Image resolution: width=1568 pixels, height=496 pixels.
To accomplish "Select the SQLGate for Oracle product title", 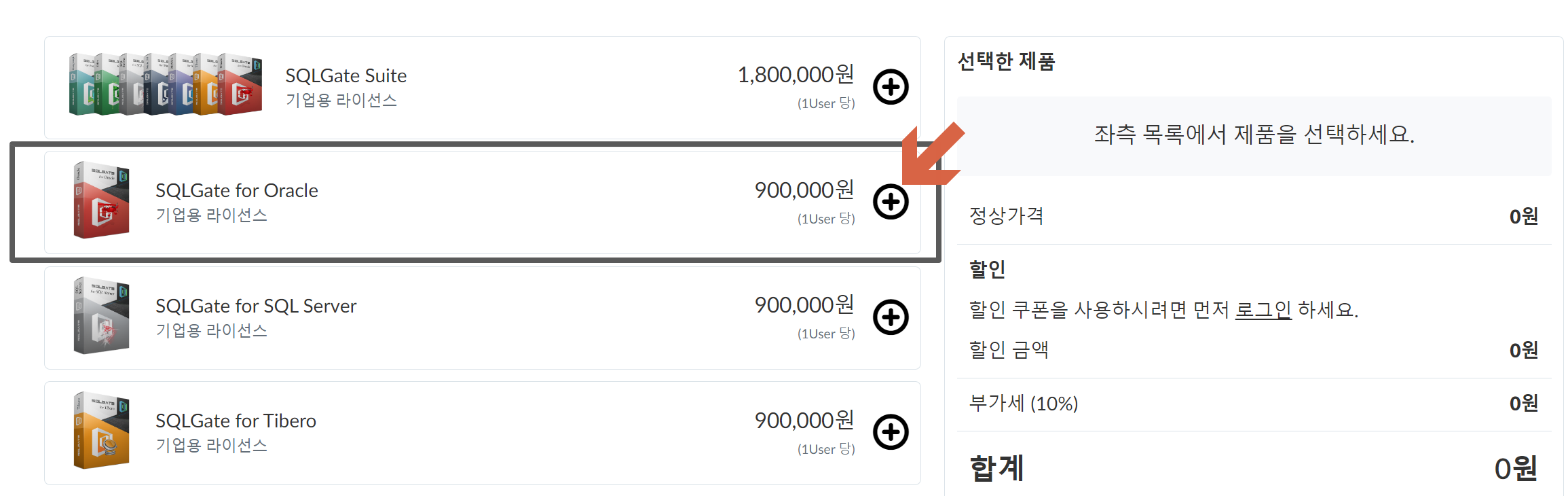I will (x=237, y=190).
